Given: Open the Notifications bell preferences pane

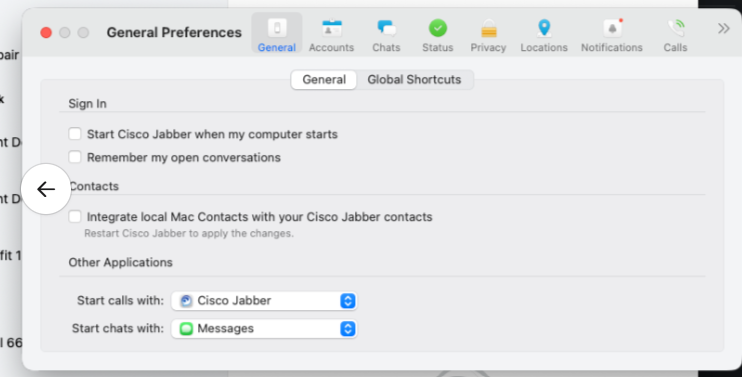Looking at the screenshot, I should pos(612,34).
